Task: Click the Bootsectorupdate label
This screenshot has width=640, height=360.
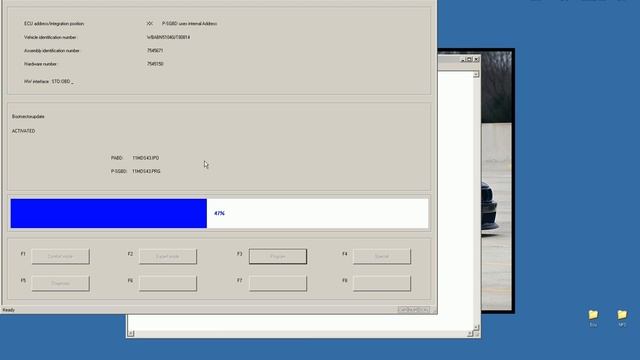Action: [28, 116]
